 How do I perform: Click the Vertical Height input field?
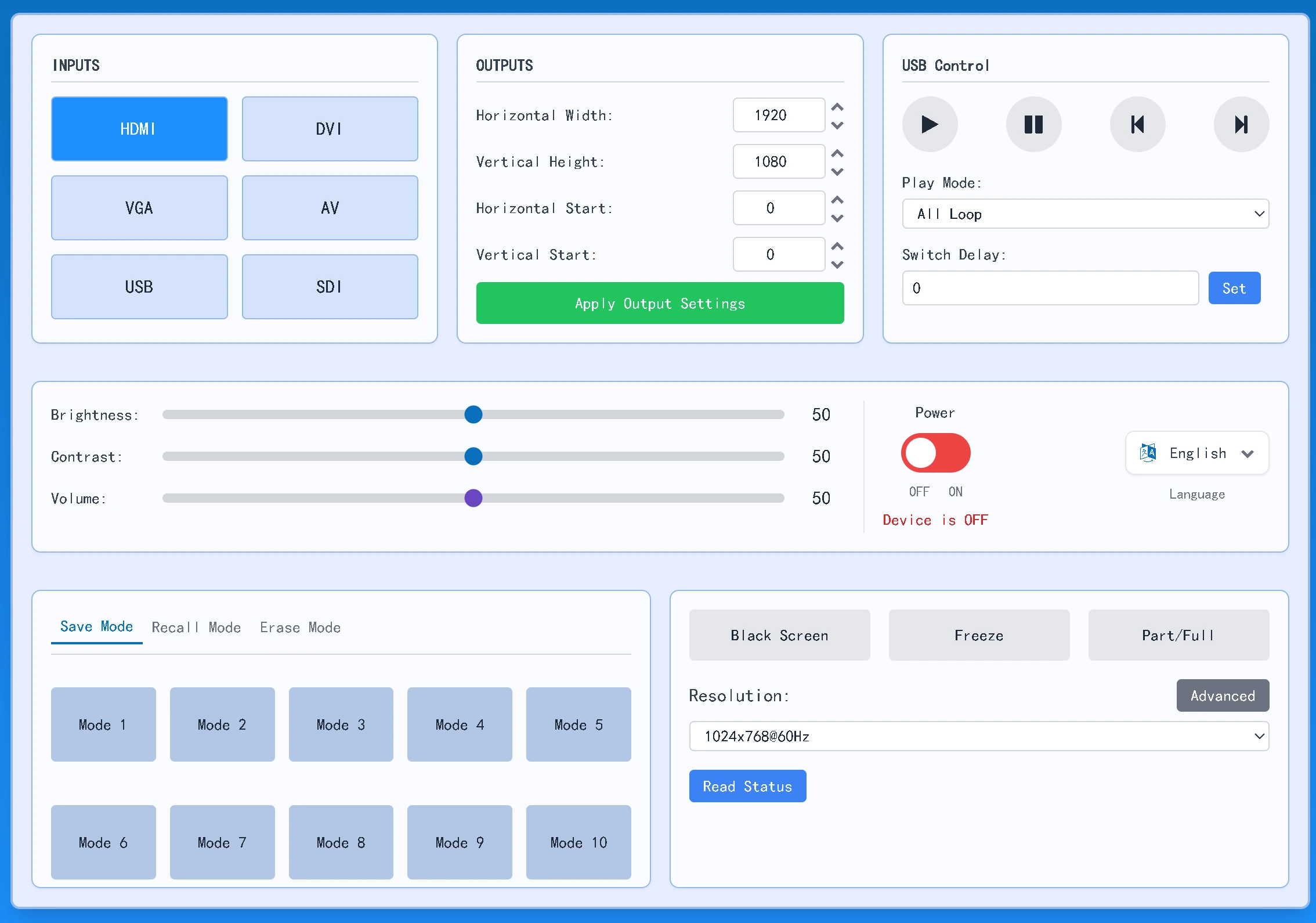(x=779, y=161)
